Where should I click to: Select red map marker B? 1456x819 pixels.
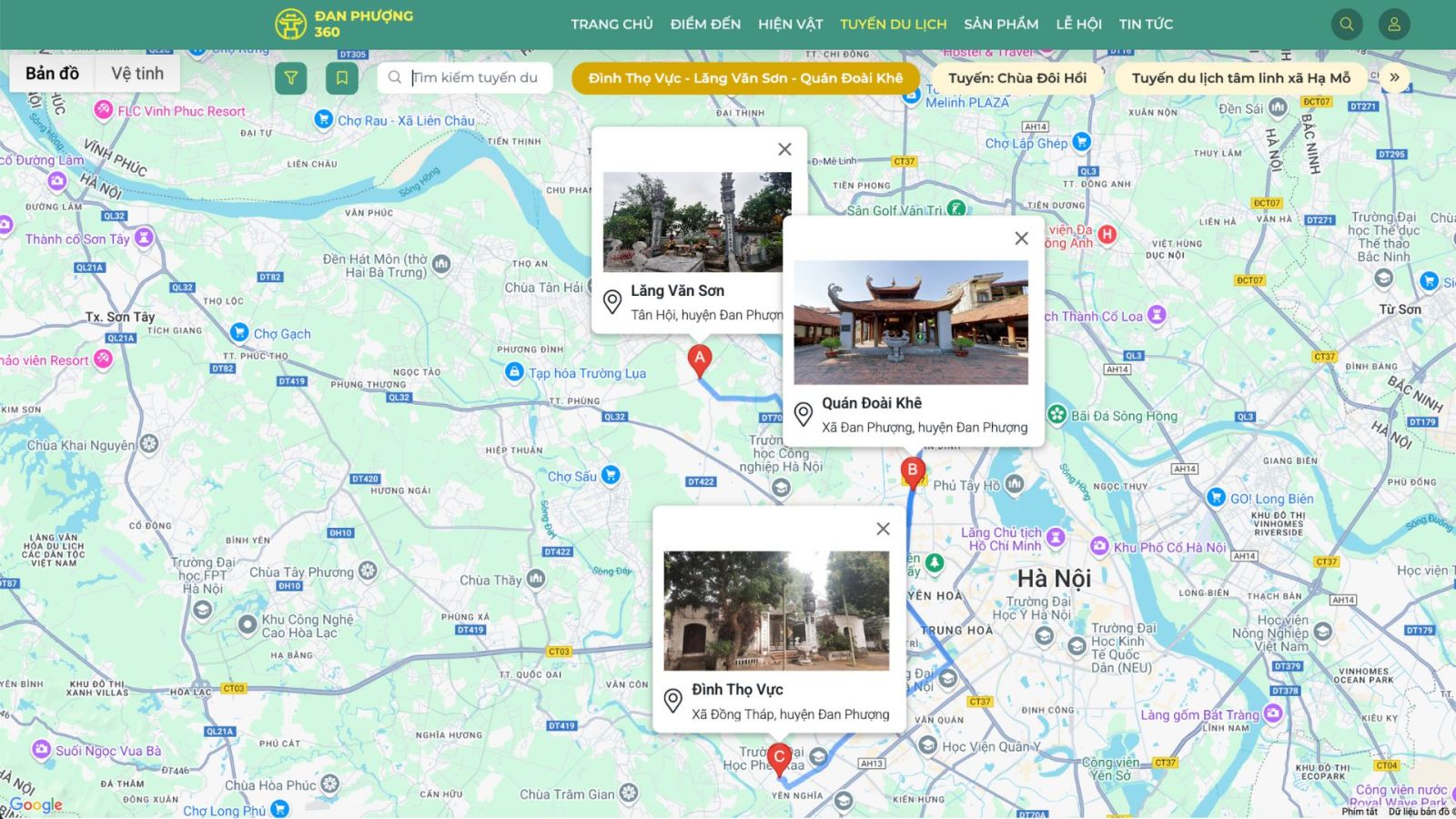tap(912, 471)
